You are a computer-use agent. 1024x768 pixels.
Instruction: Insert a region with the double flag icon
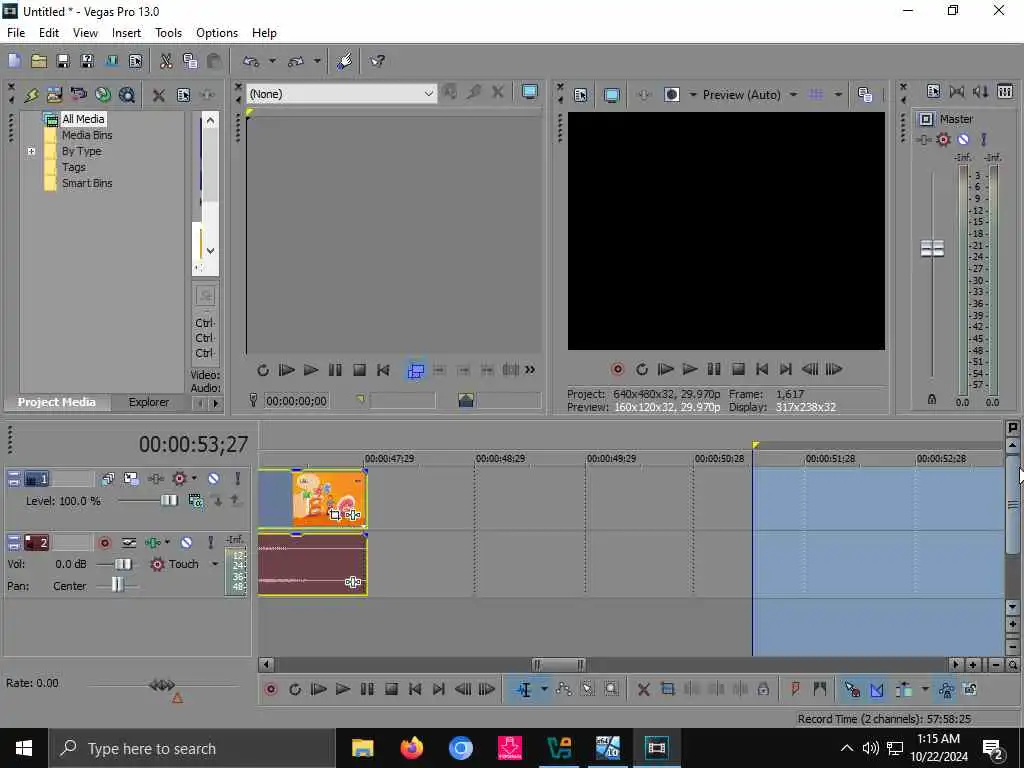[820, 690]
